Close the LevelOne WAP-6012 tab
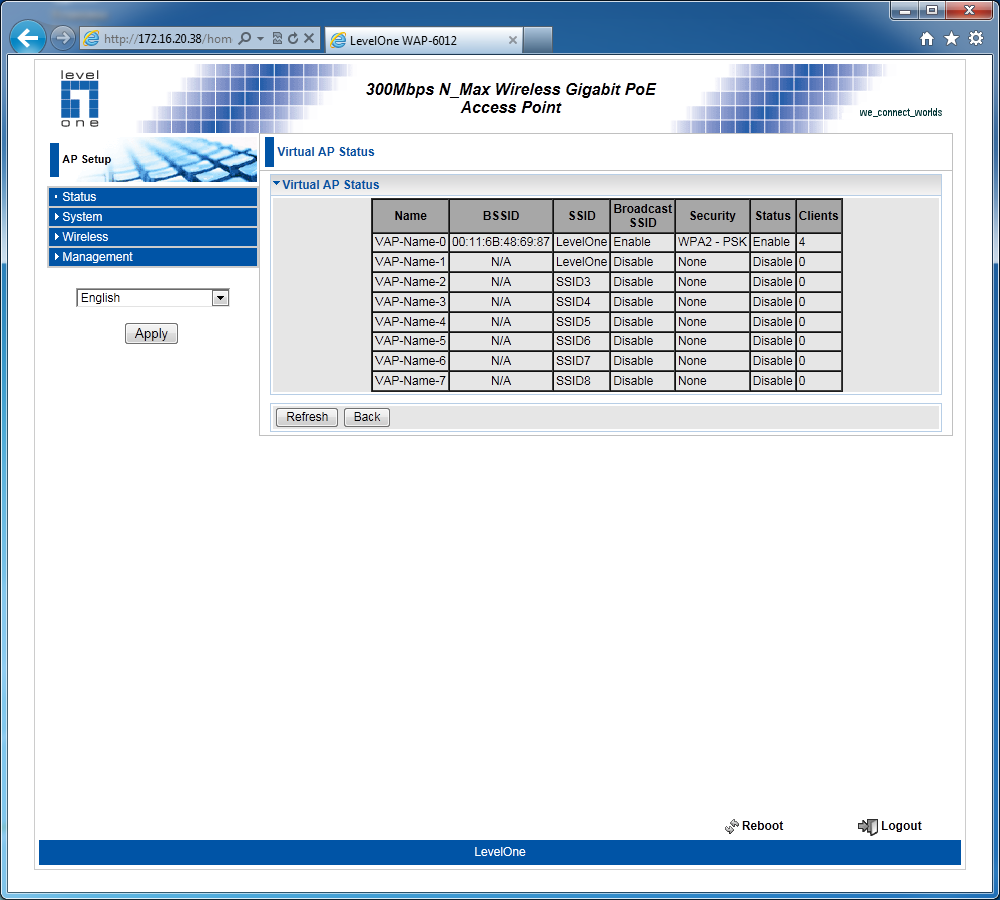Image resolution: width=1000 pixels, height=900 pixels. click(512, 40)
